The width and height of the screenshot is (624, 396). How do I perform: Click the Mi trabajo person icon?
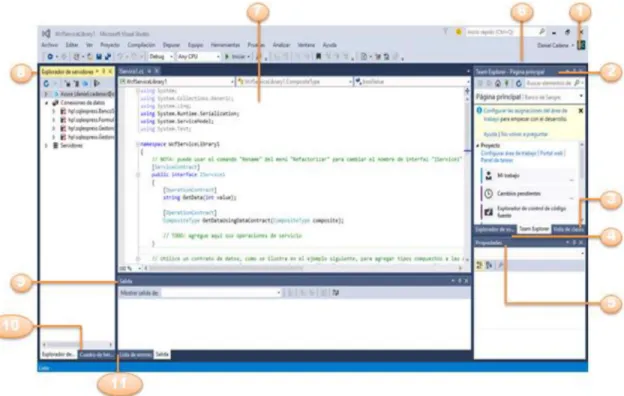[x=489, y=176]
